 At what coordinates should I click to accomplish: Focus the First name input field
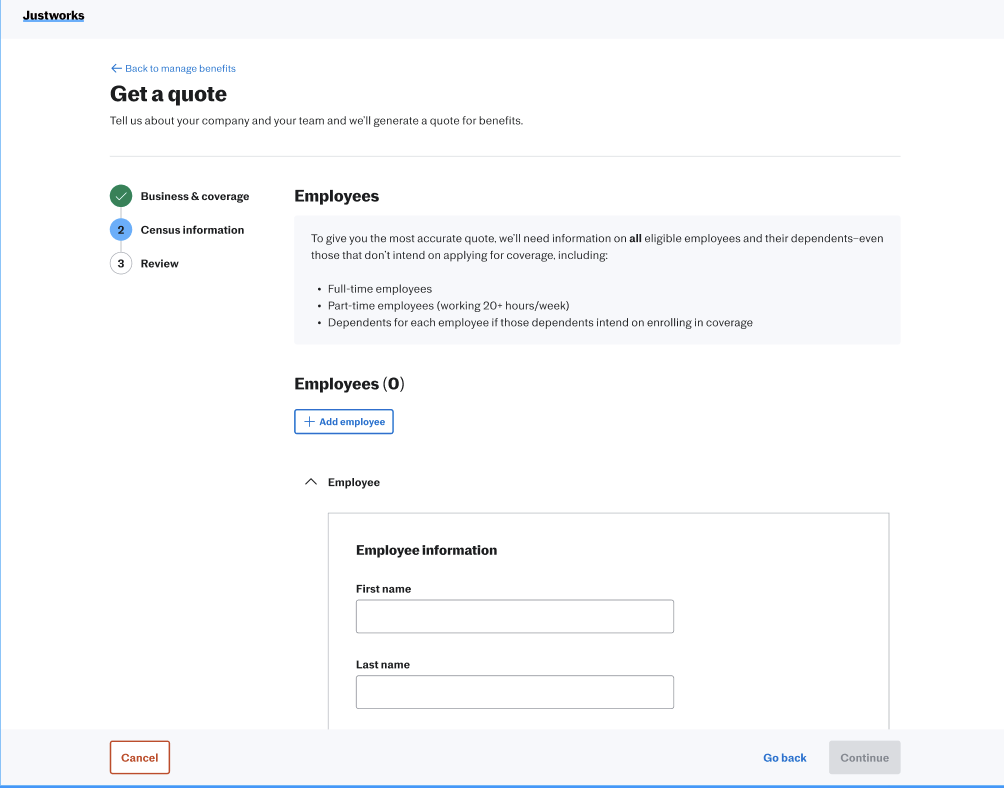point(514,617)
